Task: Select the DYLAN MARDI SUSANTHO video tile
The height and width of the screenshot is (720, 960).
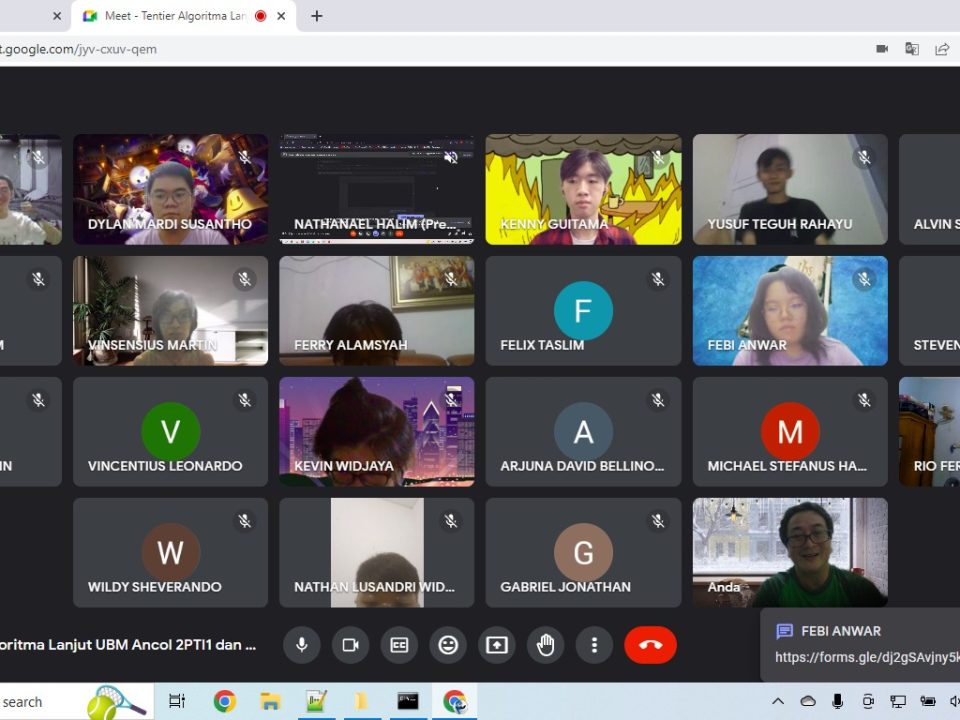Action: (x=170, y=189)
